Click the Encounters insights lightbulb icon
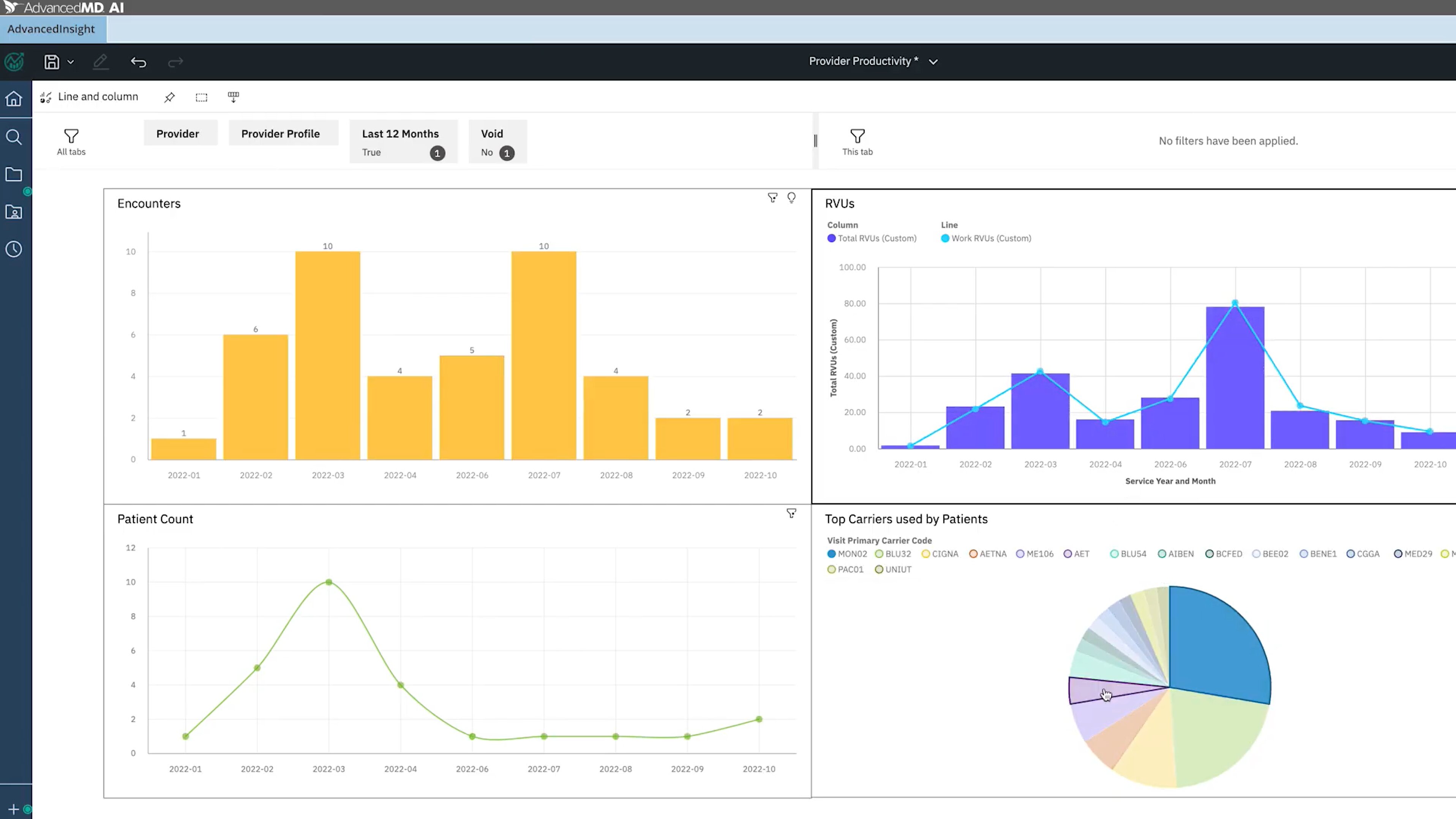The image size is (1456, 819). pyautogui.click(x=791, y=197)
